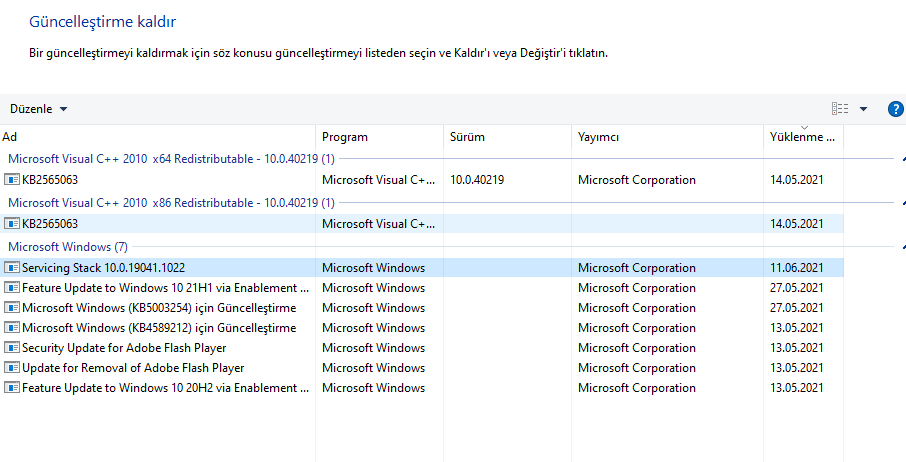The width and height of the screenshot is (906, 462).
Task: Click Microsoft Corporation in Feature Update 20H2 row
Action: [x=637, y=388]
